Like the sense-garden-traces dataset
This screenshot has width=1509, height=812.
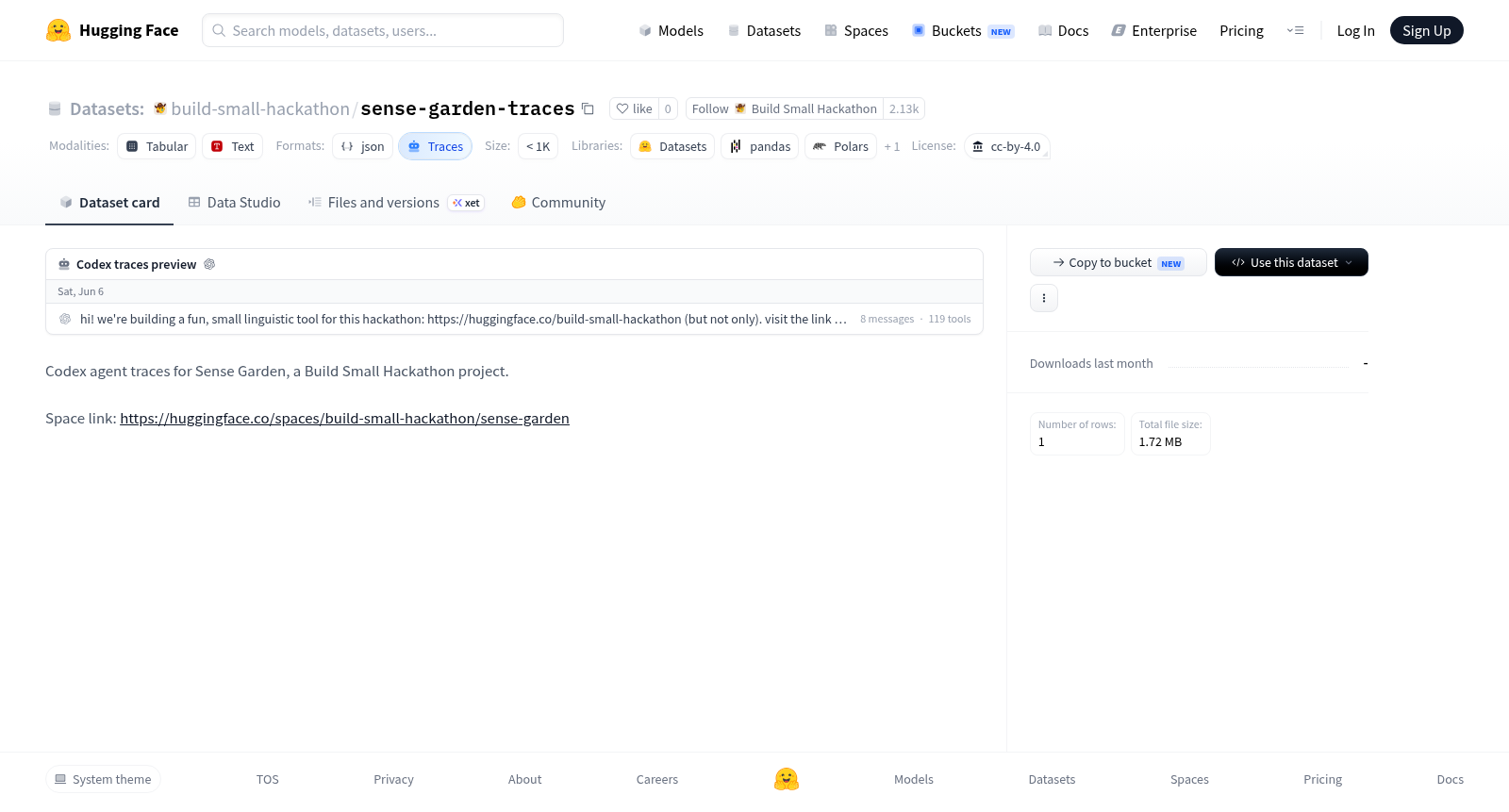point(634,108)
